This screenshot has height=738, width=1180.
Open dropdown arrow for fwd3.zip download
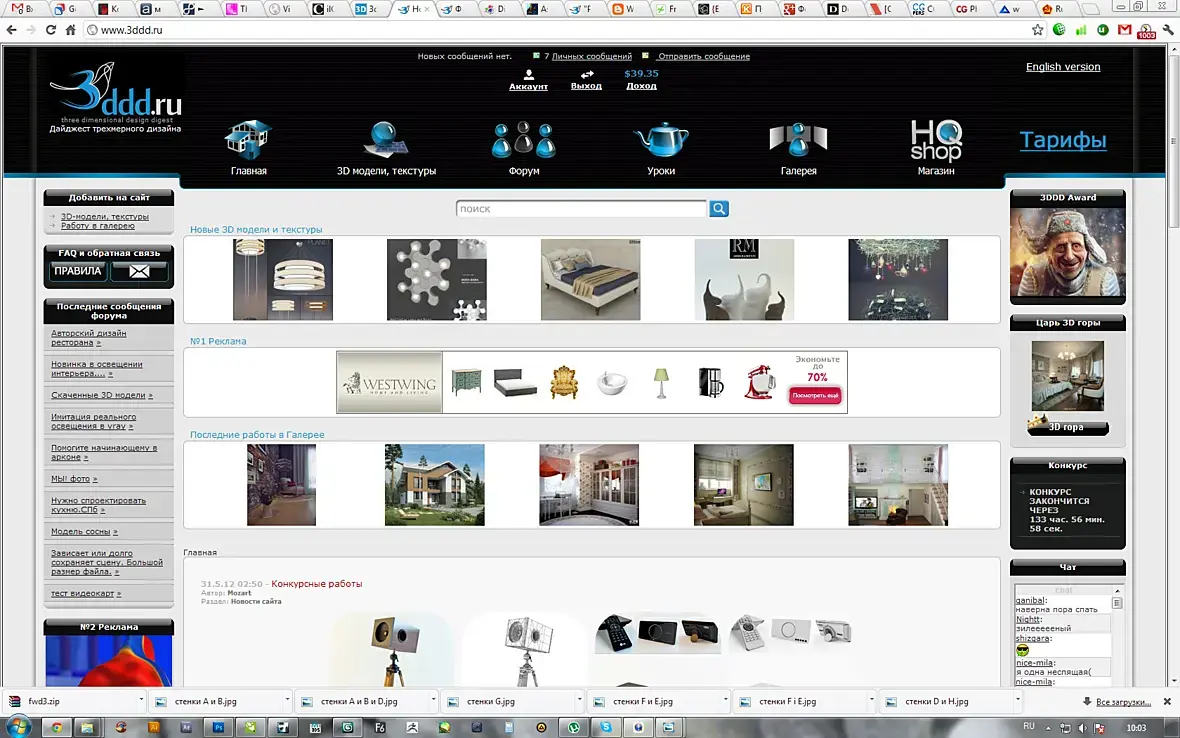coord(141,700)
